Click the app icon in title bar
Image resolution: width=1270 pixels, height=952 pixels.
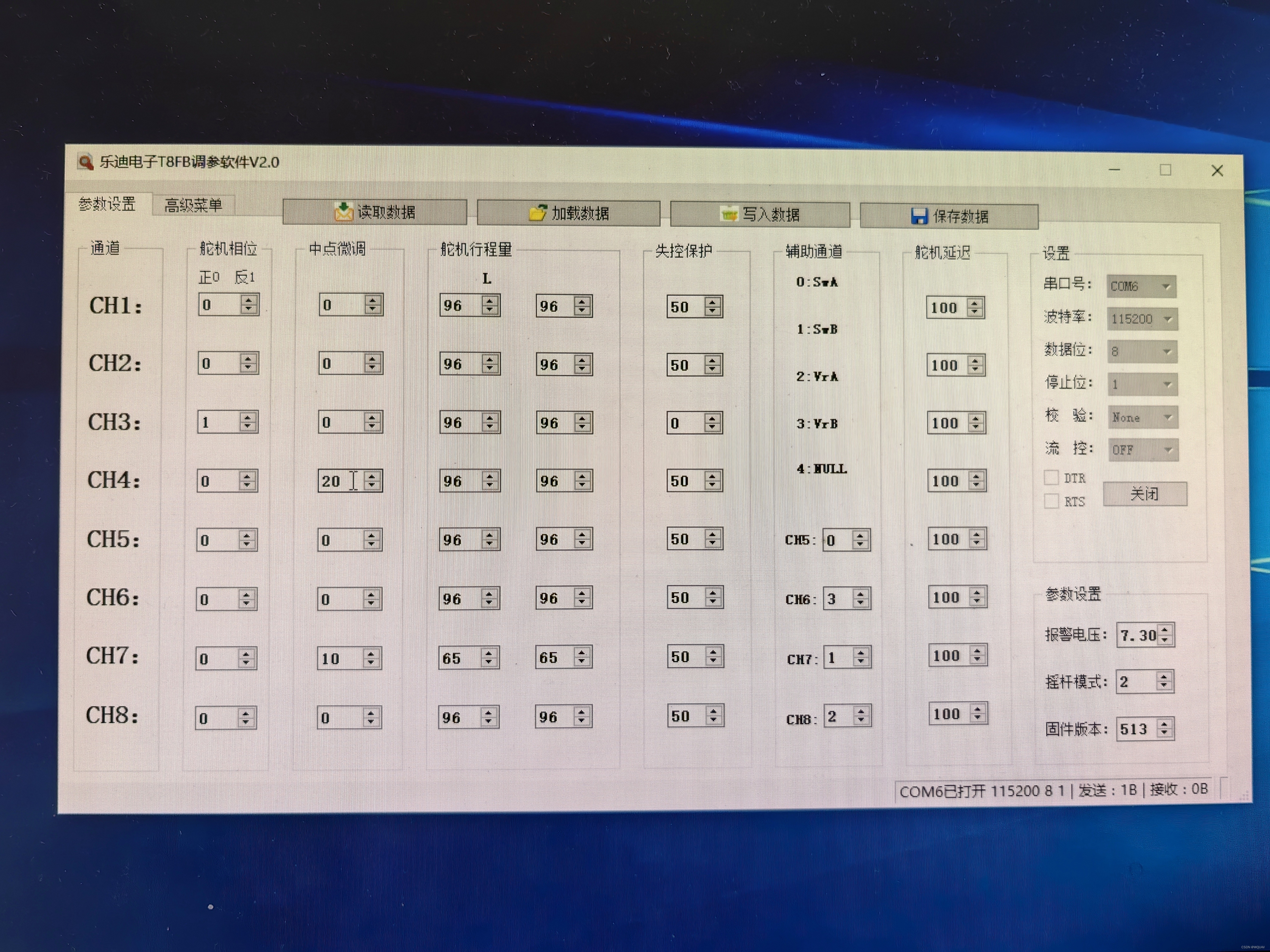[86, 162]
